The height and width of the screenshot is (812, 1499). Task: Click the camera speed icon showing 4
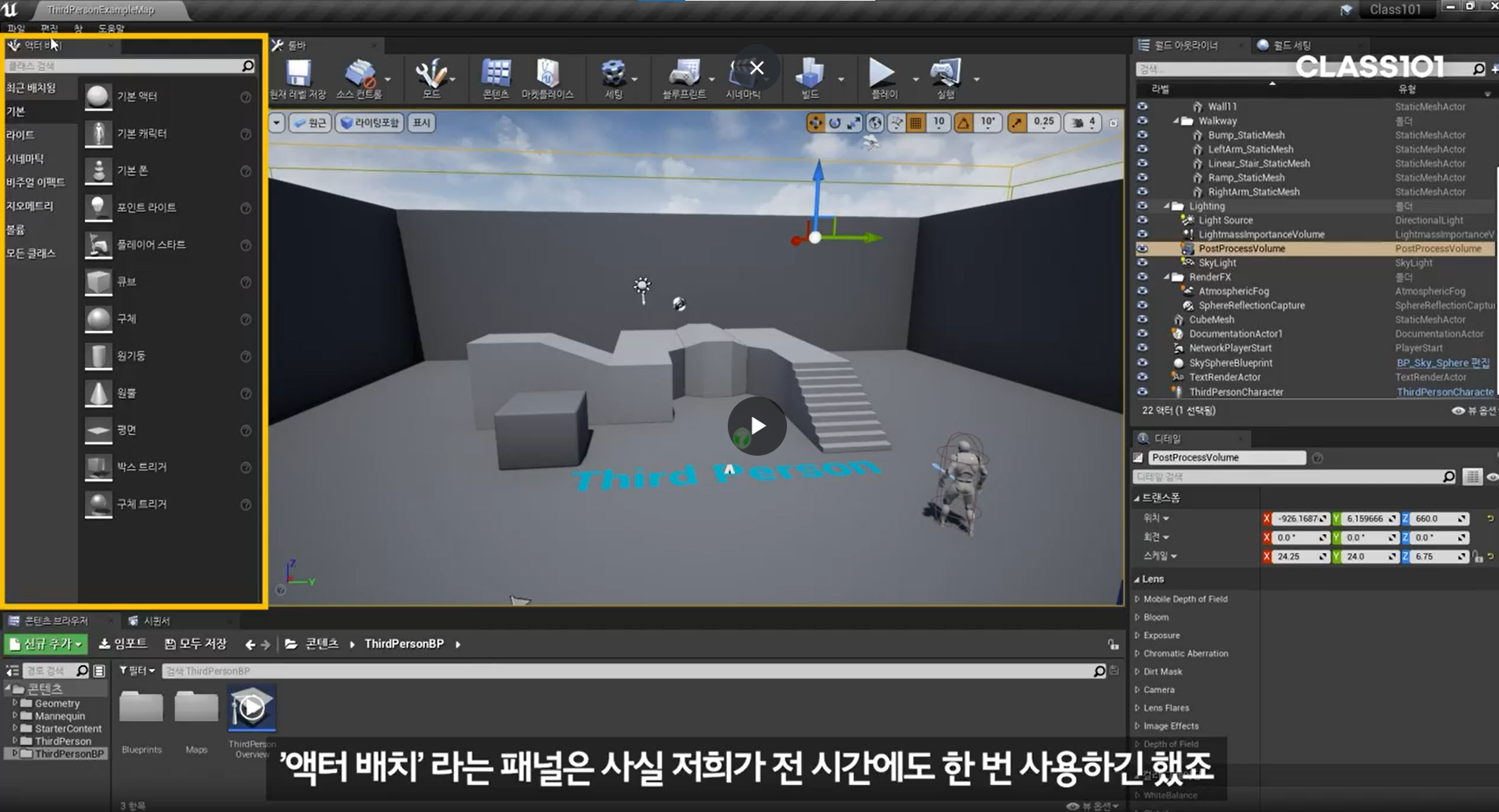pyautogui.click(x=1083, y=122)
